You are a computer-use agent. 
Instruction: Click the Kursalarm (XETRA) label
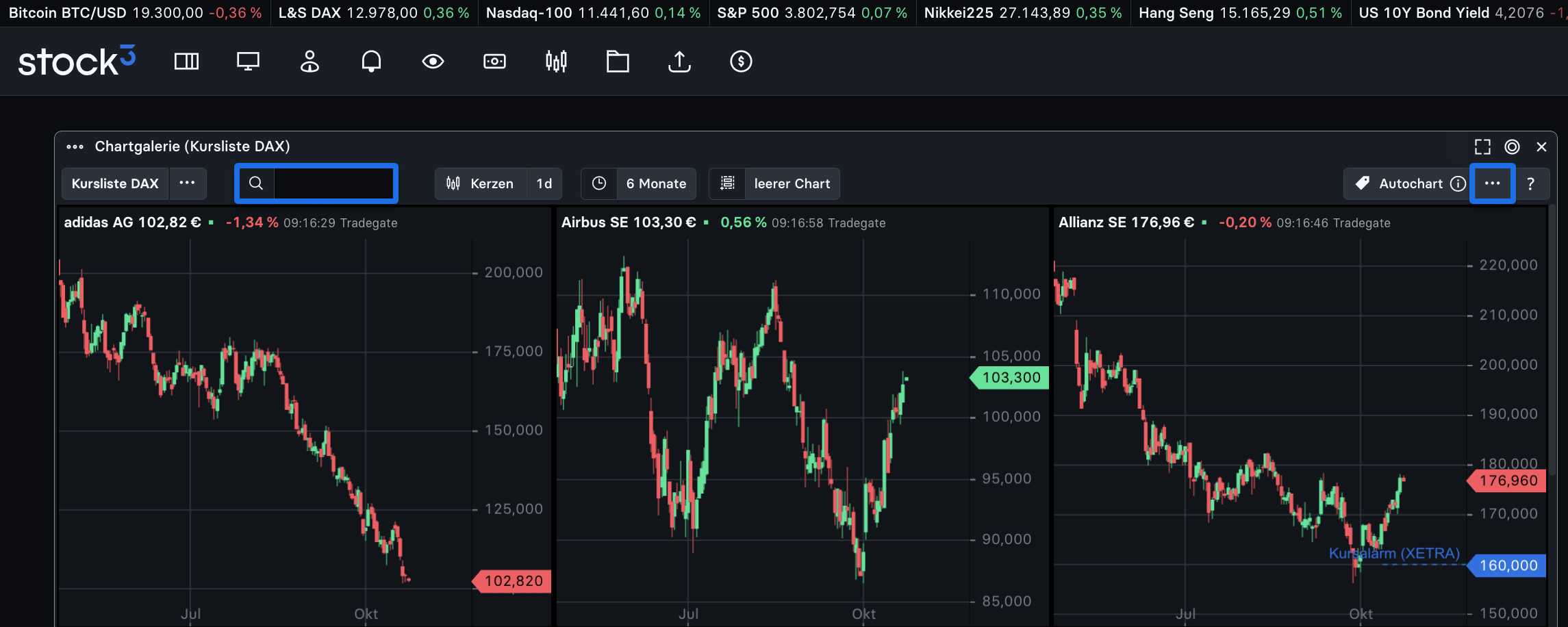1394,553
